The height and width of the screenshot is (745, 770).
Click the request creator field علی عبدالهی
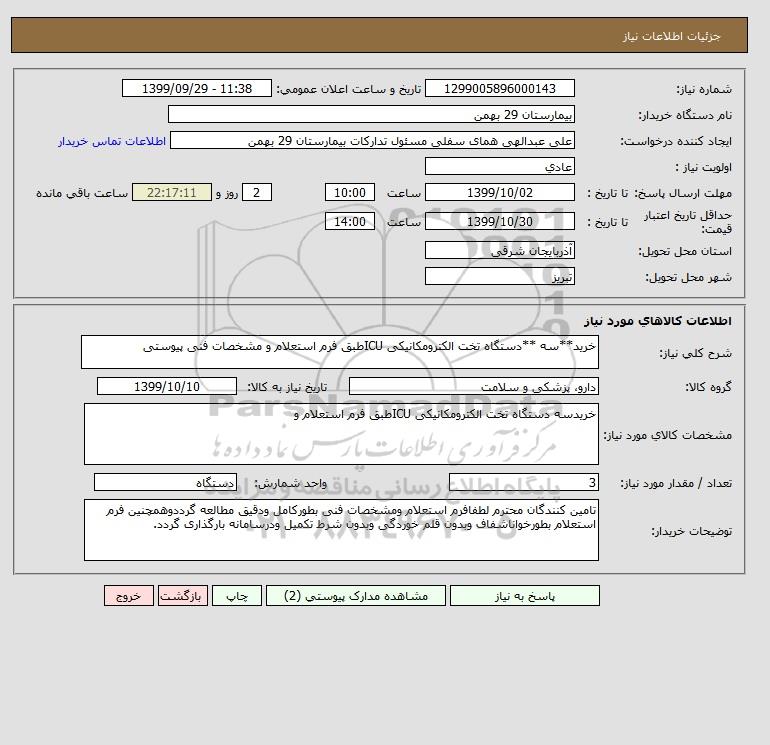372,141
